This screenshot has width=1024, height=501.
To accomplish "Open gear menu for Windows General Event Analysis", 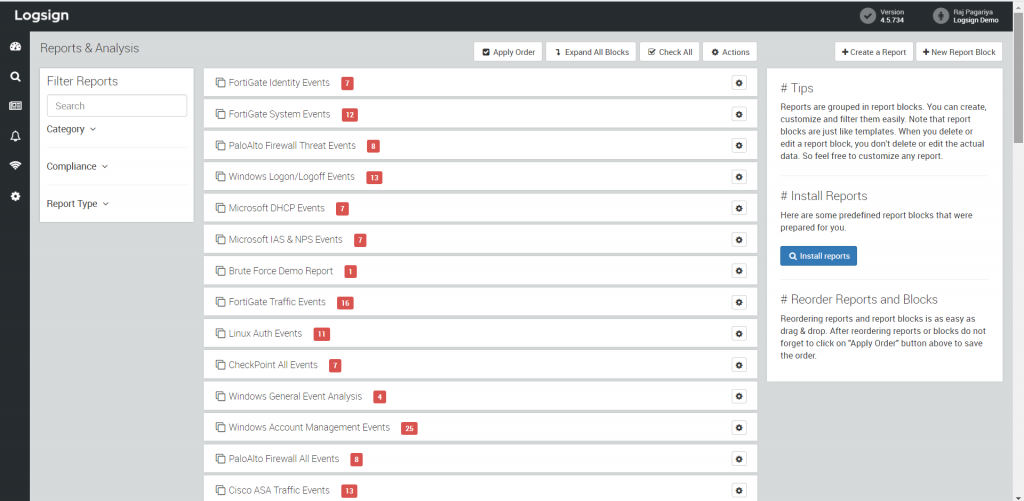I will 739,396.
